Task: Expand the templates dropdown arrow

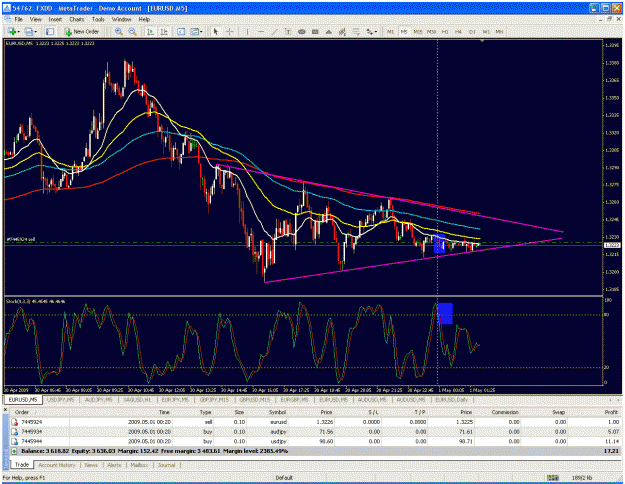Action: click(x=201, y=32)
